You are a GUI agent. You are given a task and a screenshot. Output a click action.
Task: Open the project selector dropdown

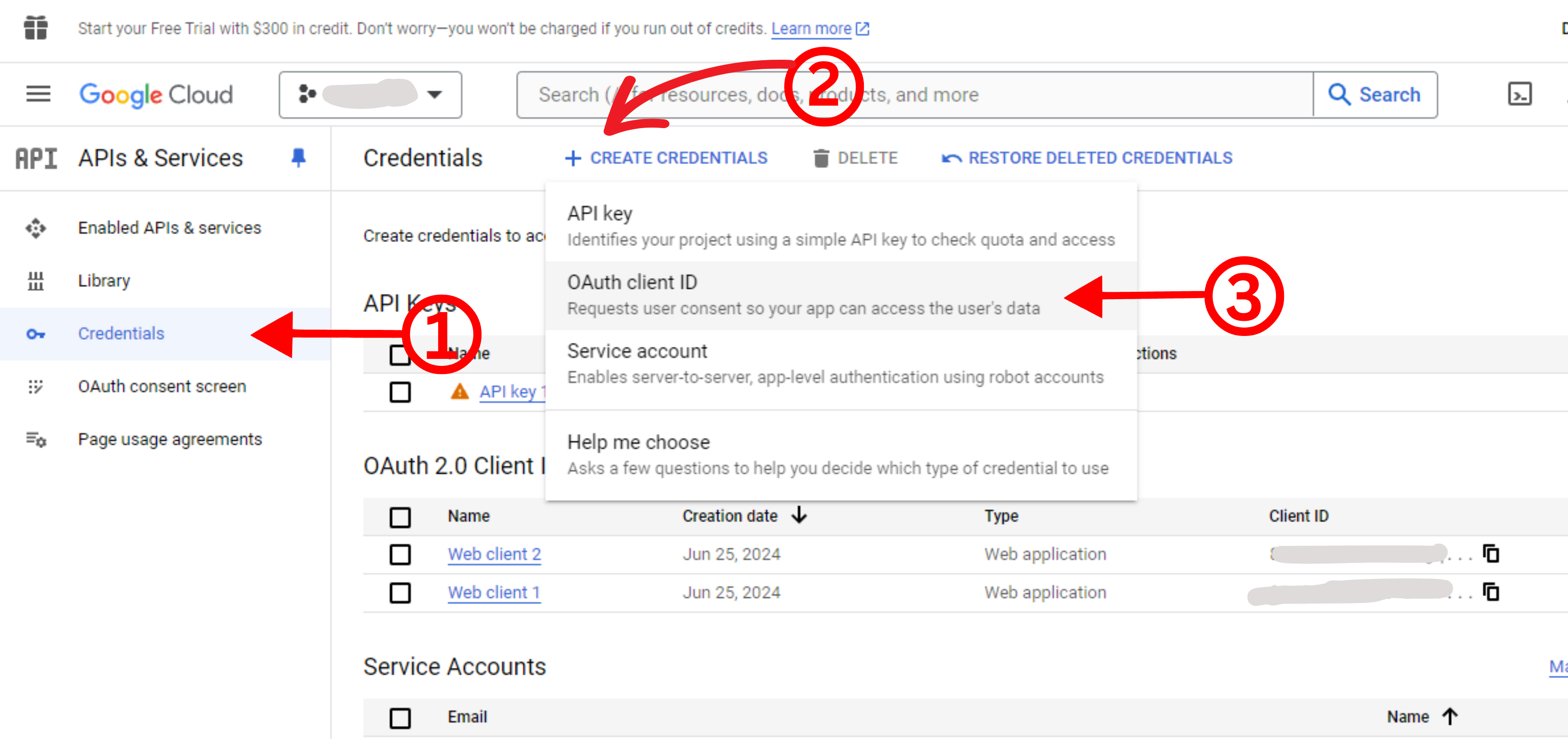(370, 95)
